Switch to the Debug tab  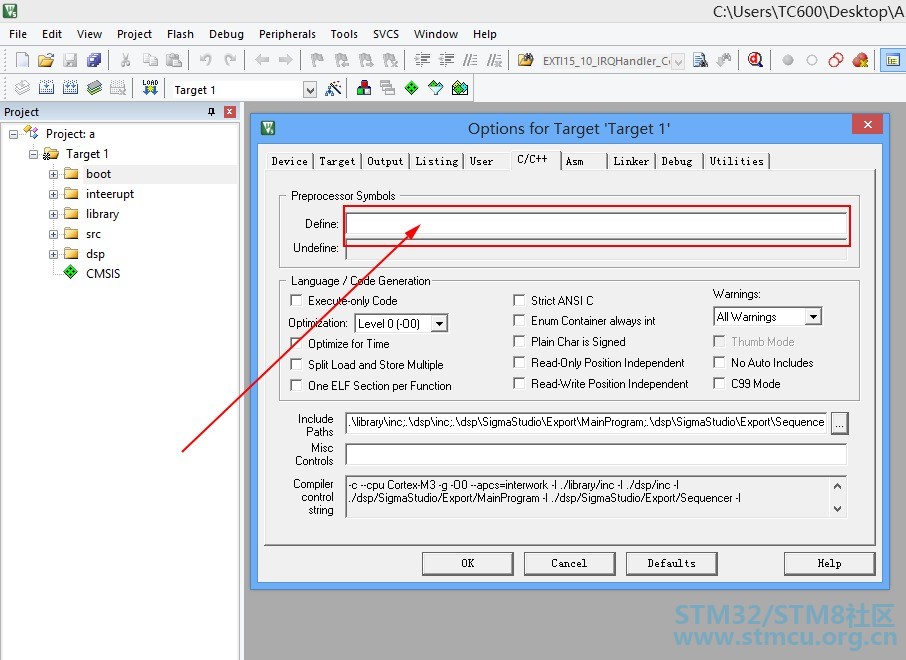coord(677,161)
